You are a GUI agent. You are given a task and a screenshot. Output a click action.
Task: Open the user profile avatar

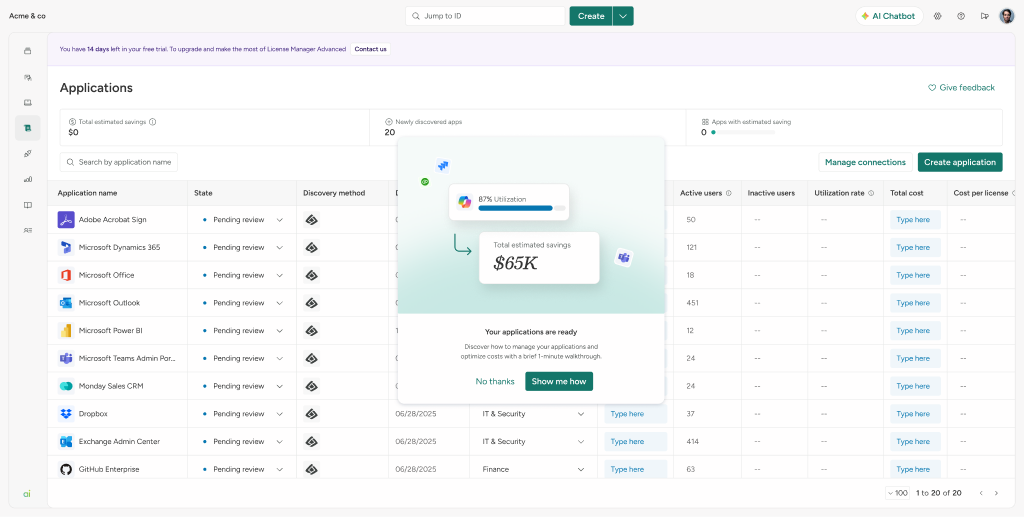click(x=1007, y=16)
